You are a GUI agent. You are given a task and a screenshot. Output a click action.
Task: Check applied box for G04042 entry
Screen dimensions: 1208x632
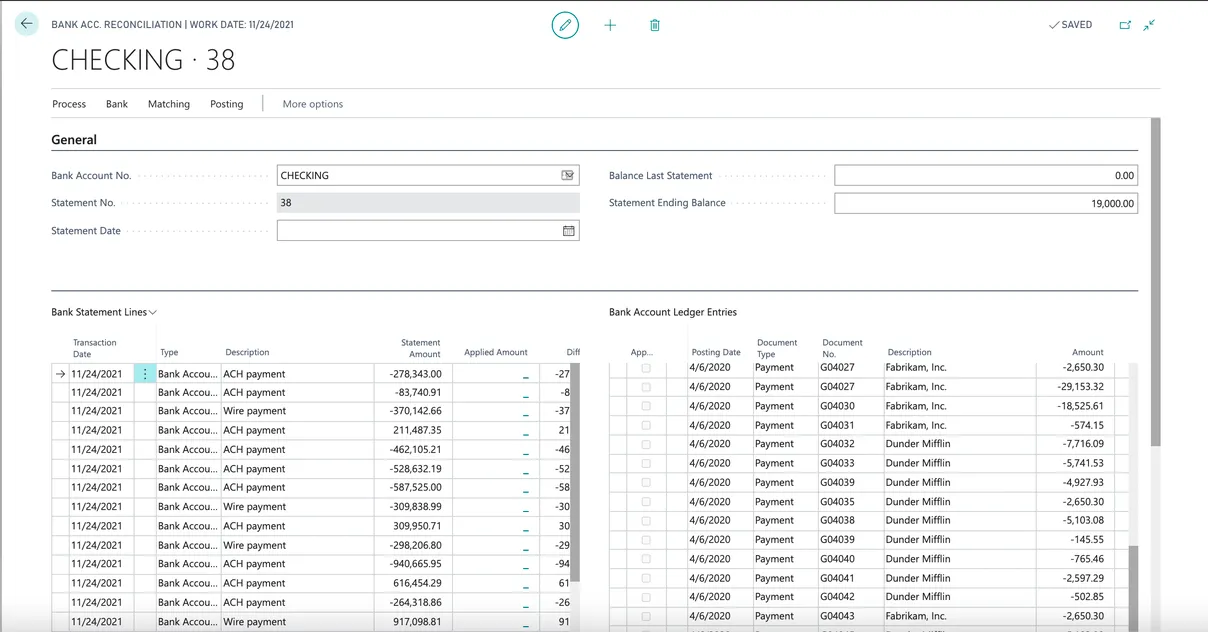[646, 597]
